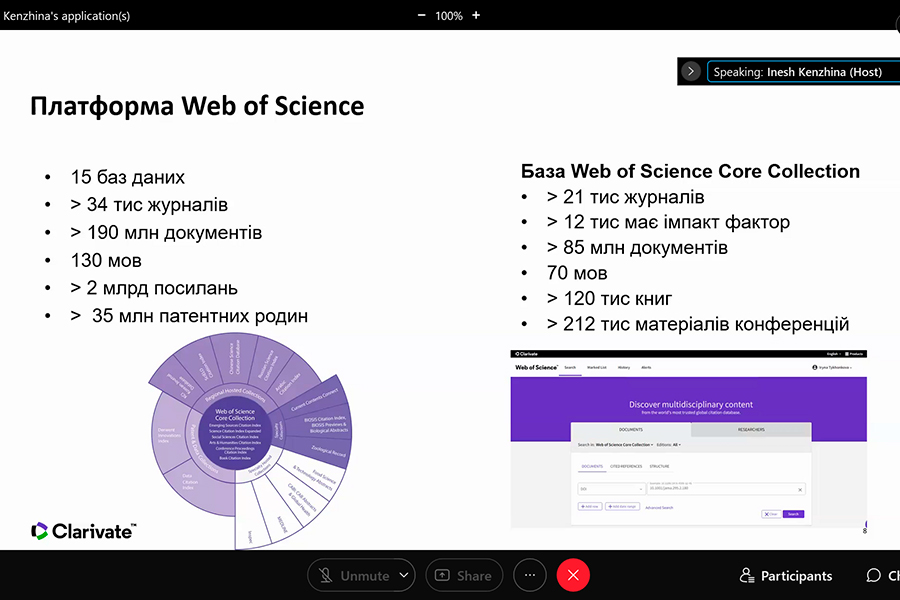Click the Kenzhina's application(s) title

[x=67, y=16]
